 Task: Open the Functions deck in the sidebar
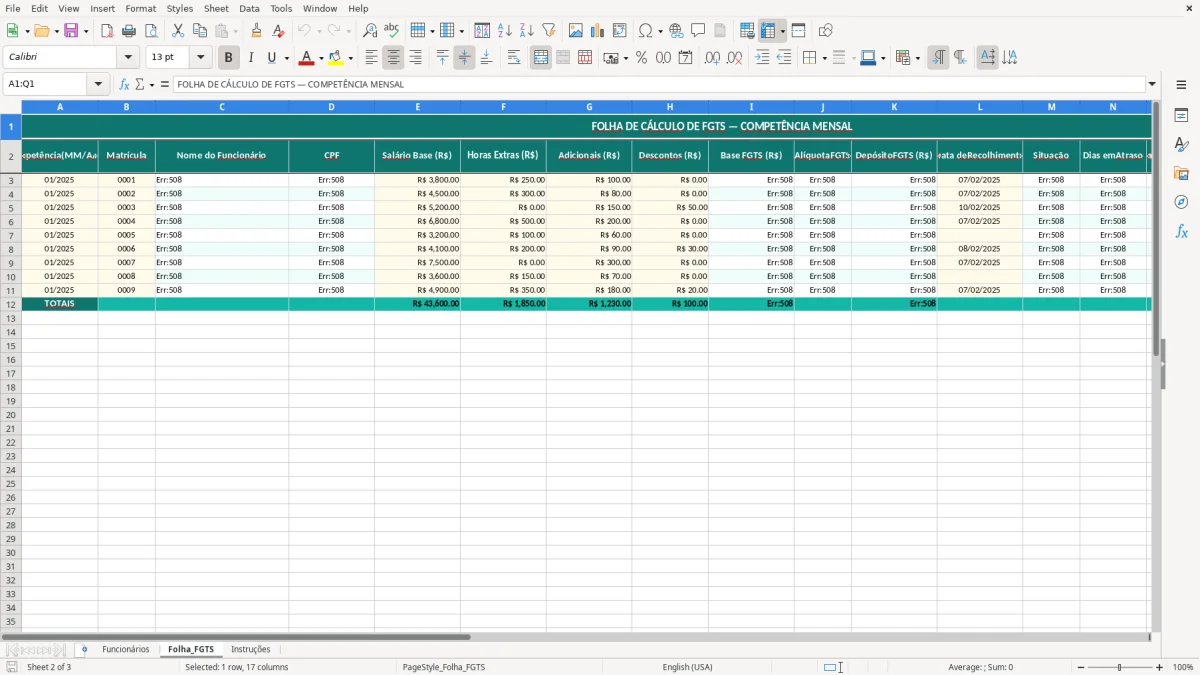click(x=1182, y=231)
